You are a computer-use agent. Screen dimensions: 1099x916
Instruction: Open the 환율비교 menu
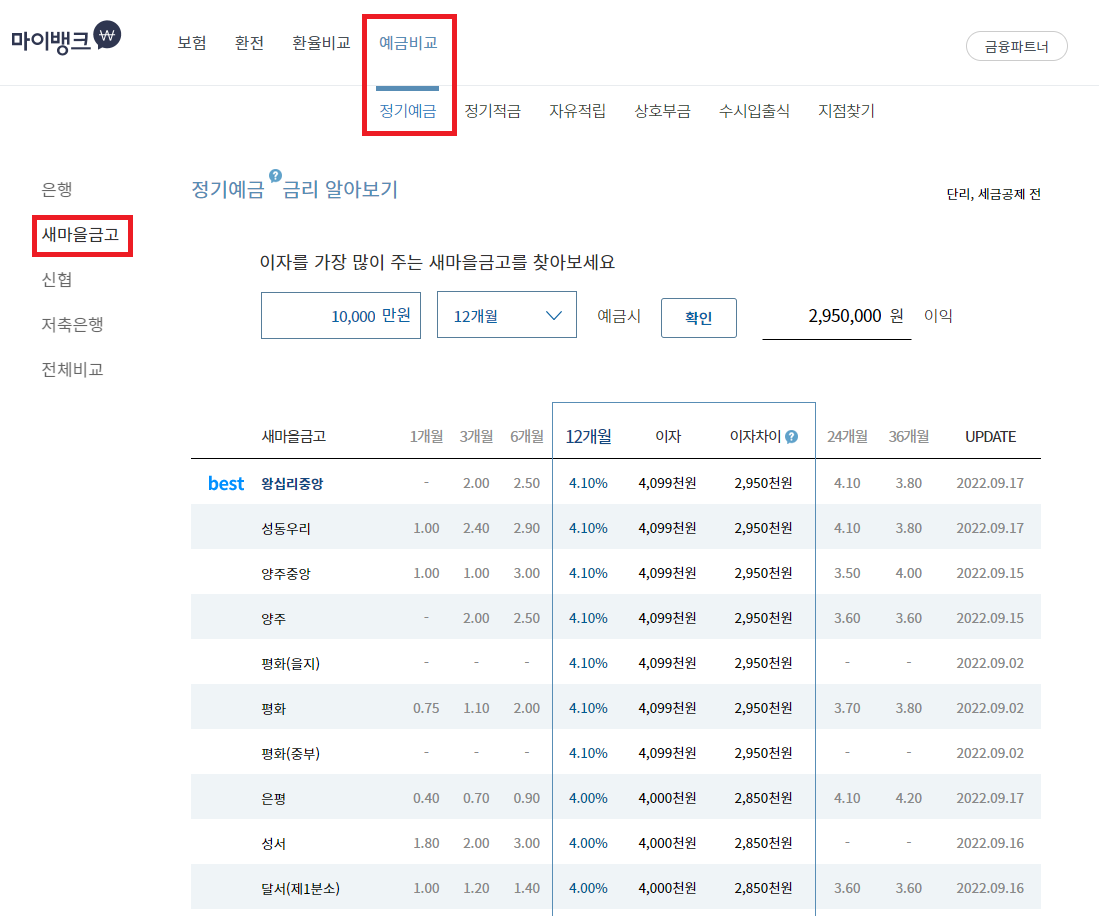[x=321, y=43]
